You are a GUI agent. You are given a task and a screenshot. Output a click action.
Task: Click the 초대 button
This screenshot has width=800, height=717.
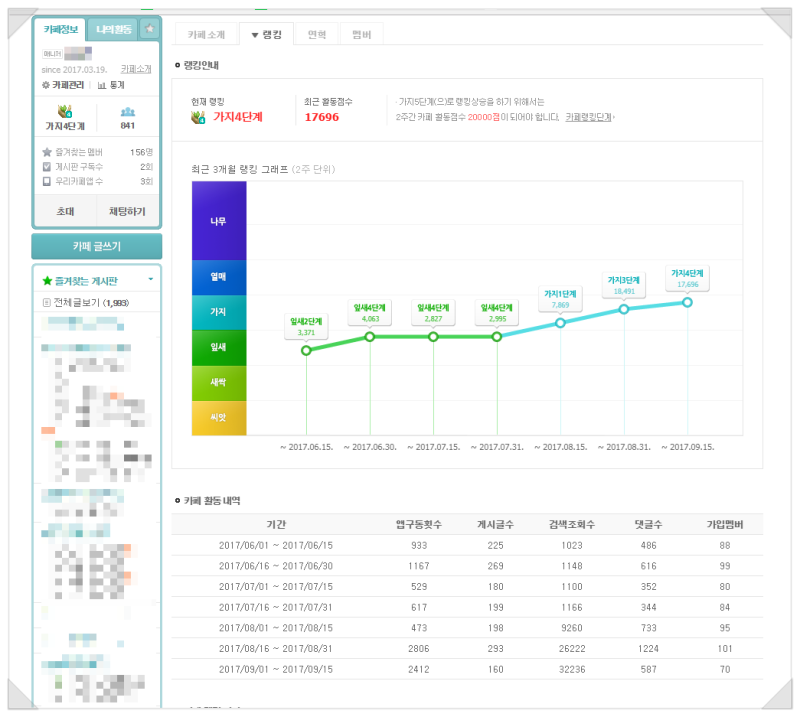(x=65, y=211)
